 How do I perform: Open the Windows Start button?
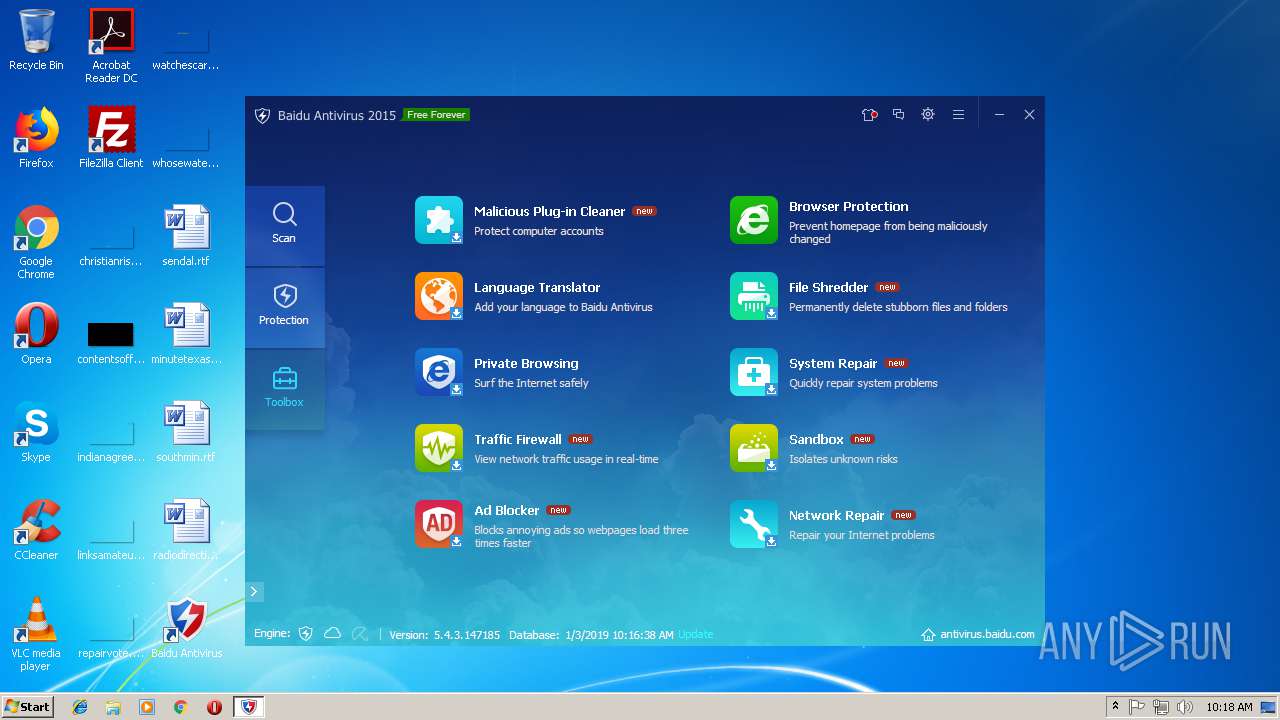point(27,706)
